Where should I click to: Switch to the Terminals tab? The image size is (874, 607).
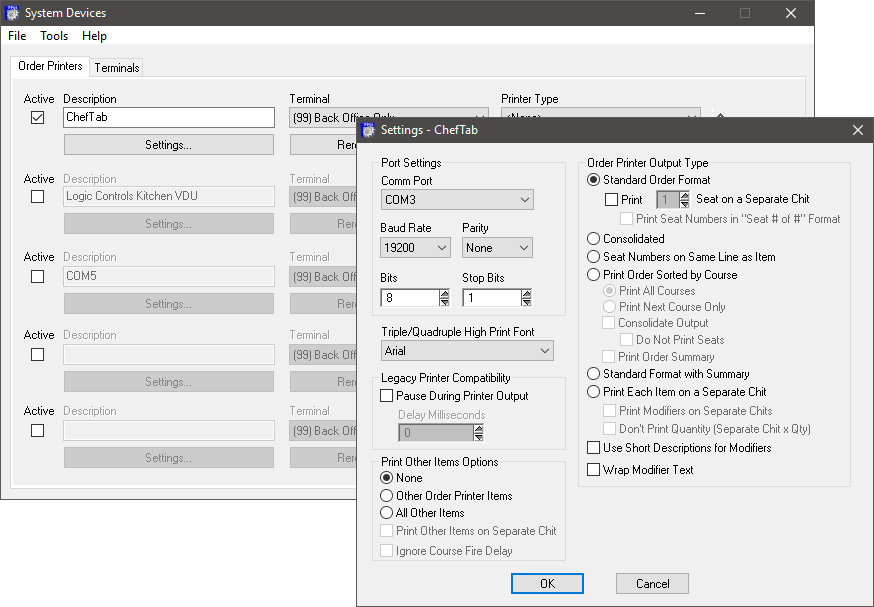coord(116,67)
